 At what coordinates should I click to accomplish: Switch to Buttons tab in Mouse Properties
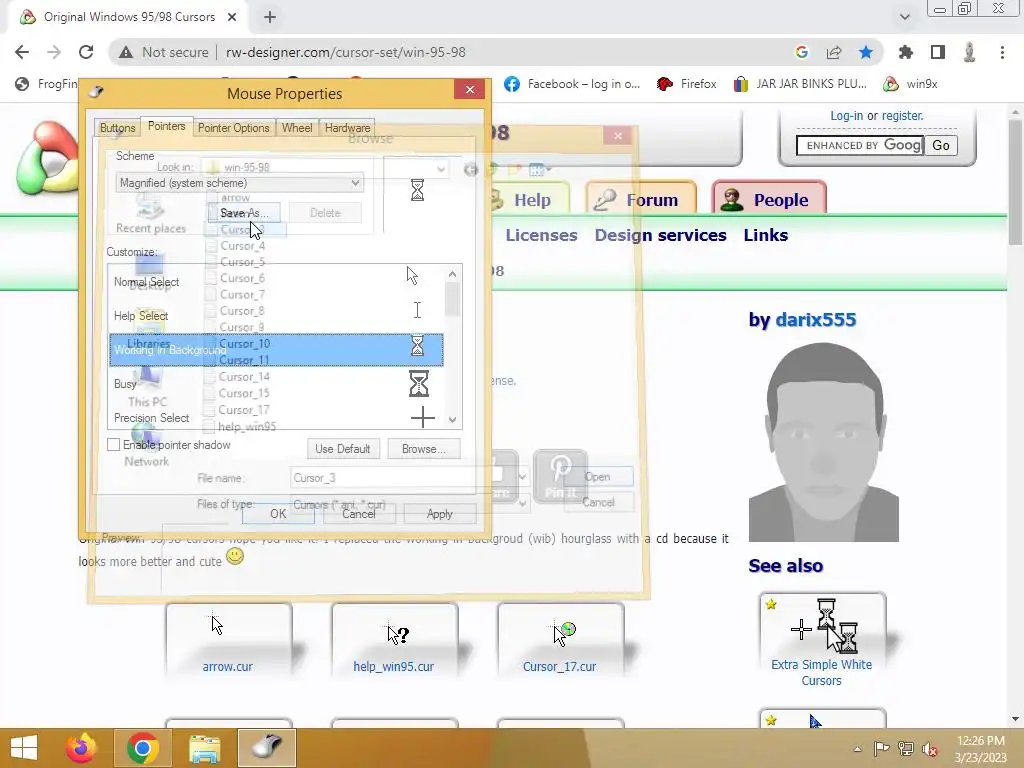click(118, 128)
